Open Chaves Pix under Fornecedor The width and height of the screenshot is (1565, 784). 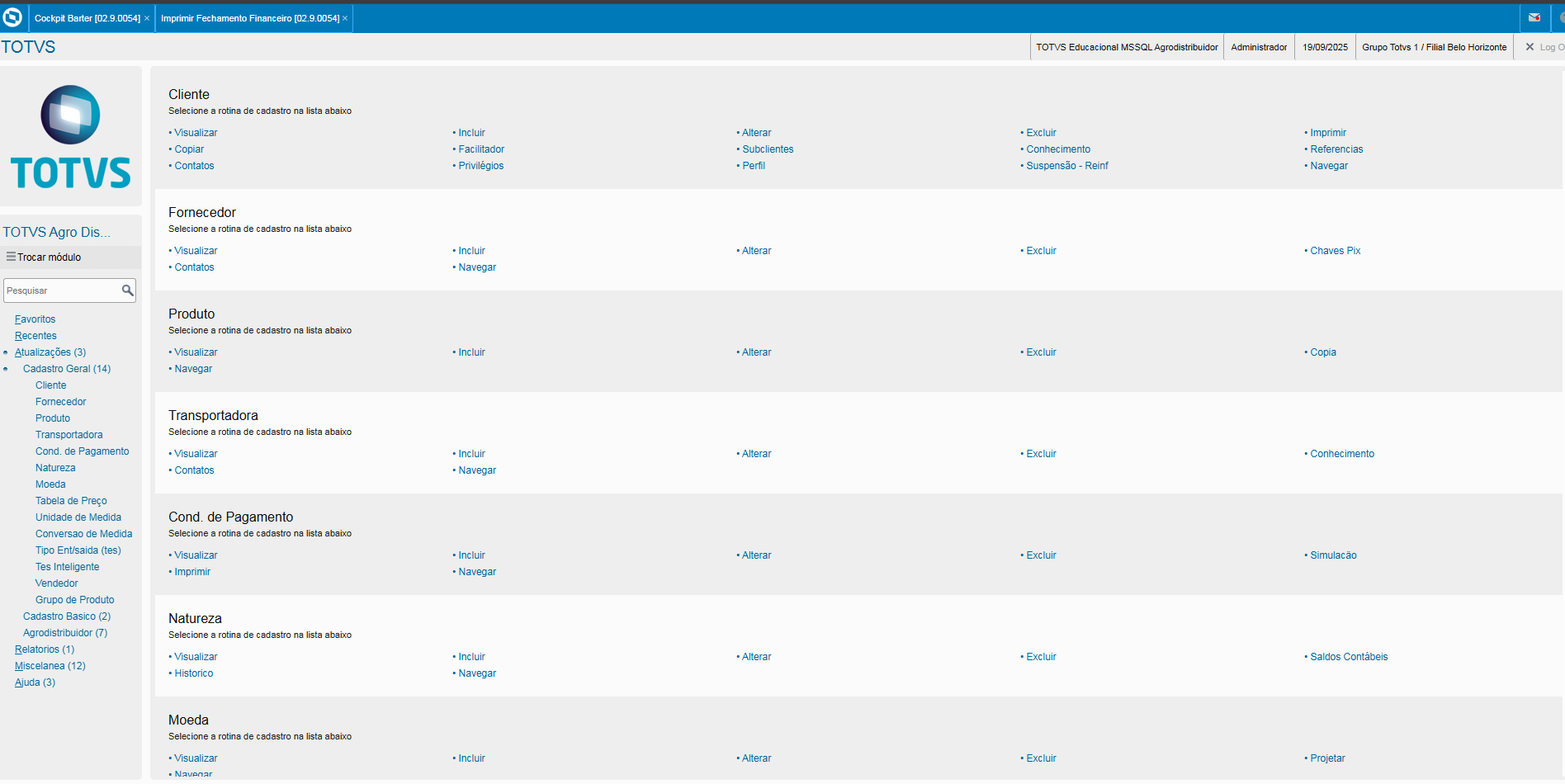(x=1335, y=251)
